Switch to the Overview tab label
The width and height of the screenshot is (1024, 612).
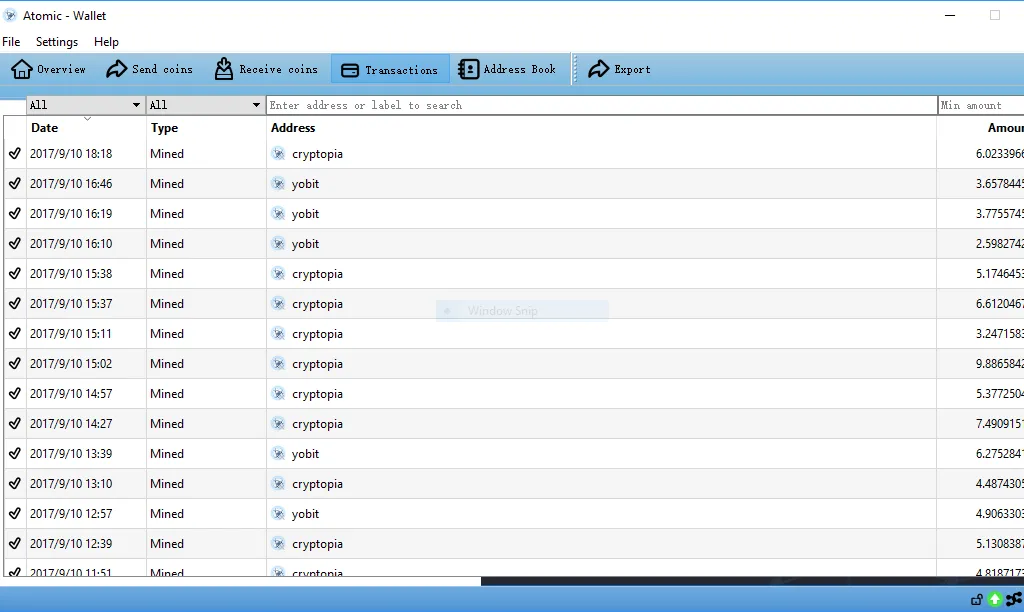pyautogui.click(x=61, y=69)
